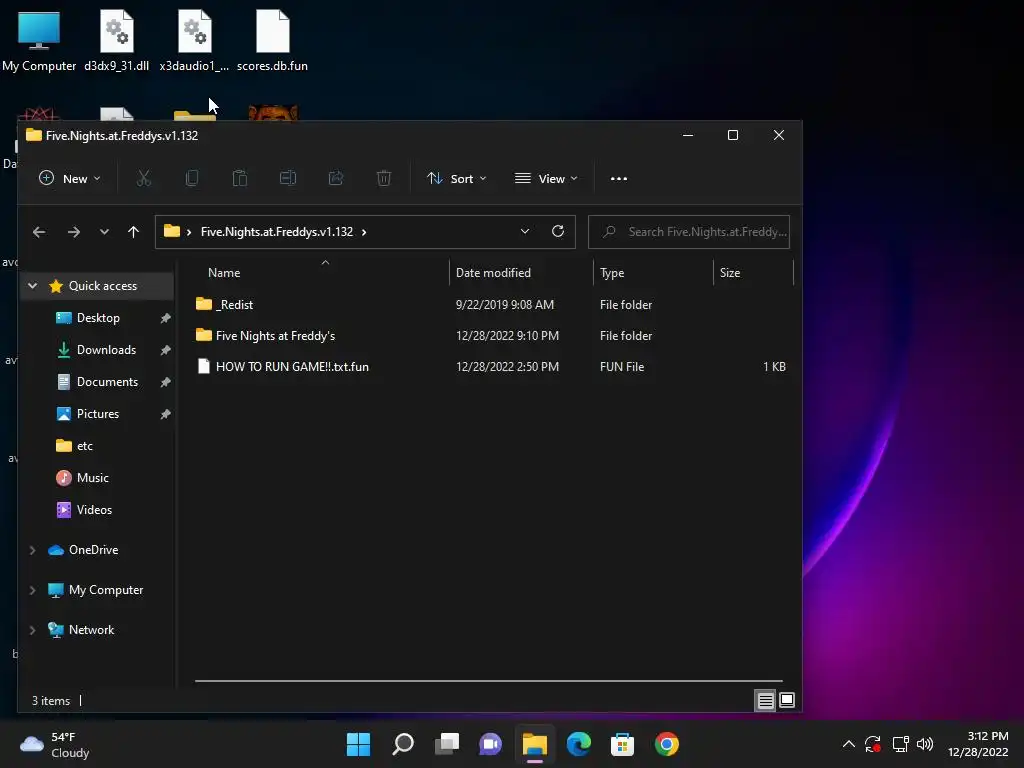
Task: Click the Copy icon in toolbar
Action: [192, 178]
